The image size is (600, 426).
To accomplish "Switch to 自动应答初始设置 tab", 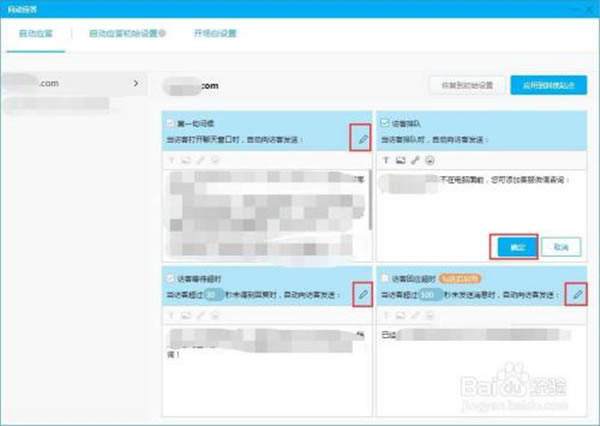I will tap(126, 33).
